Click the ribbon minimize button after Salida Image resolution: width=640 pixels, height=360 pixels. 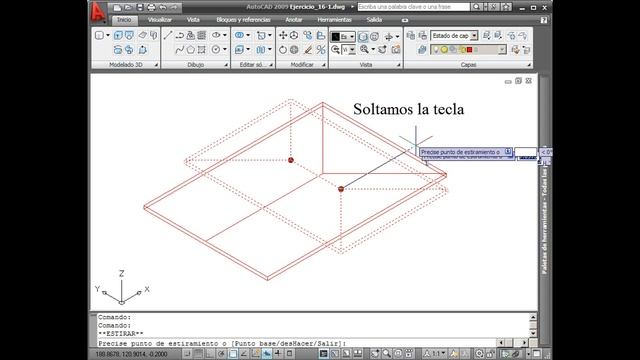tap(404, 20)
